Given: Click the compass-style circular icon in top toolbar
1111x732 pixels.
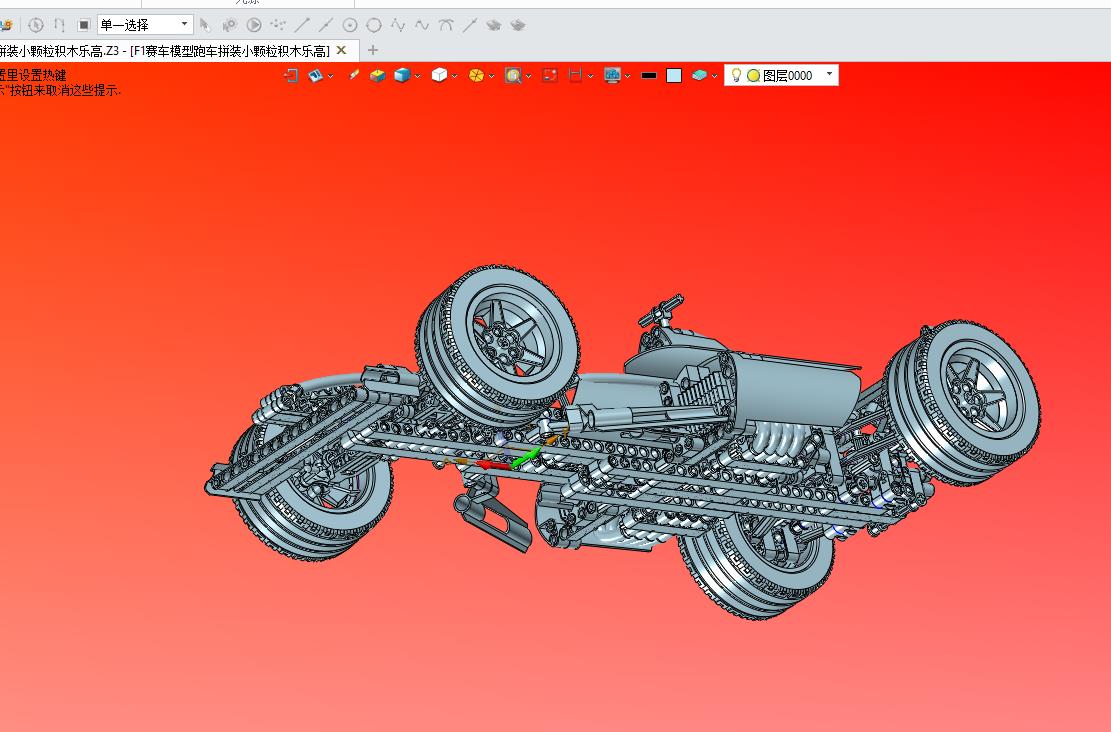Looking at the screenshot, I should (35, 26).
